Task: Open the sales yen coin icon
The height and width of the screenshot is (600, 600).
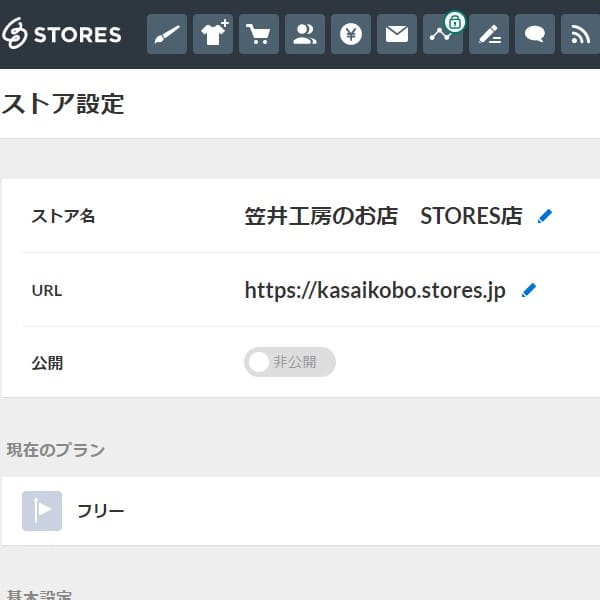Action: click(x=351, y=34)
